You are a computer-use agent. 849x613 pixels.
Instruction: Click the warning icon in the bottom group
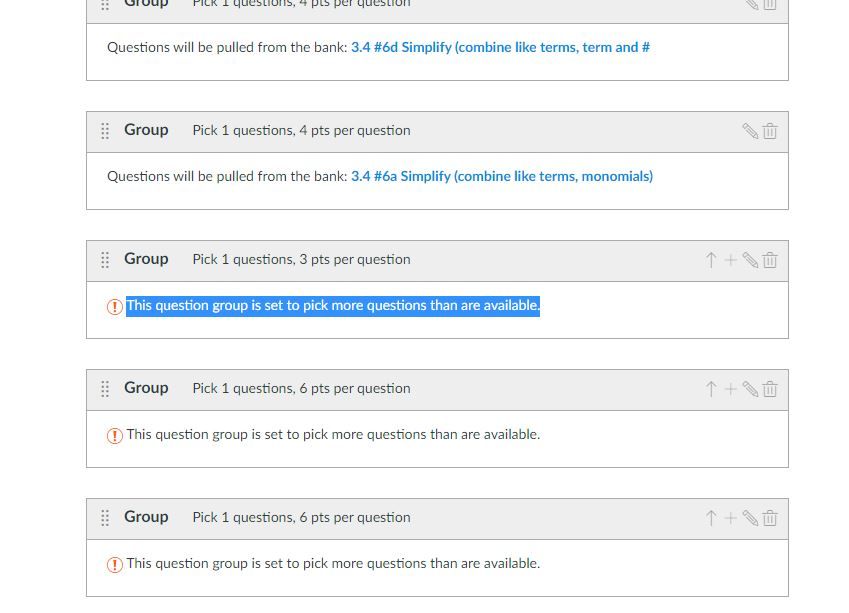(x=115, y=565)
